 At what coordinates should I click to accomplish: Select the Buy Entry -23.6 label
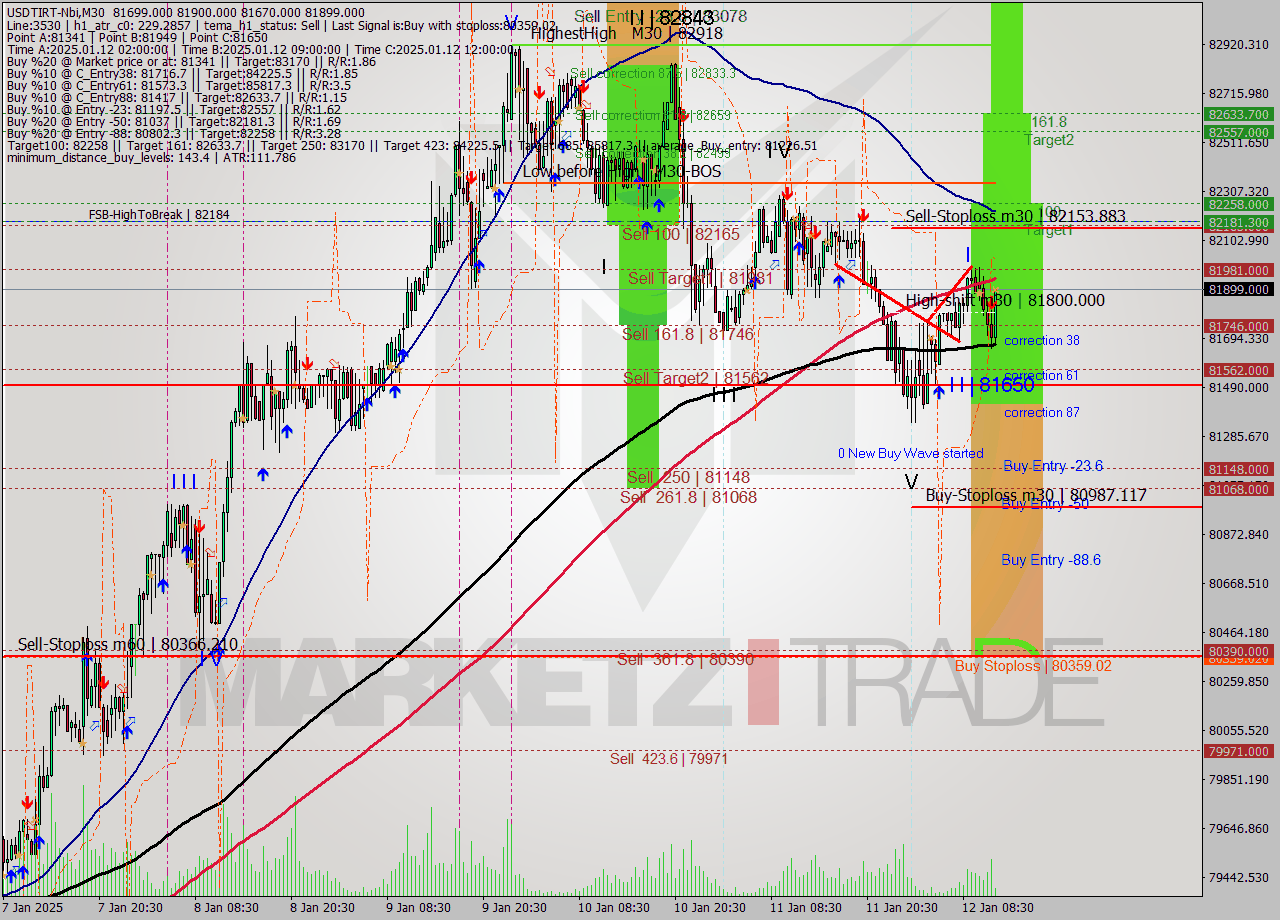click(x=1053, y=466)
